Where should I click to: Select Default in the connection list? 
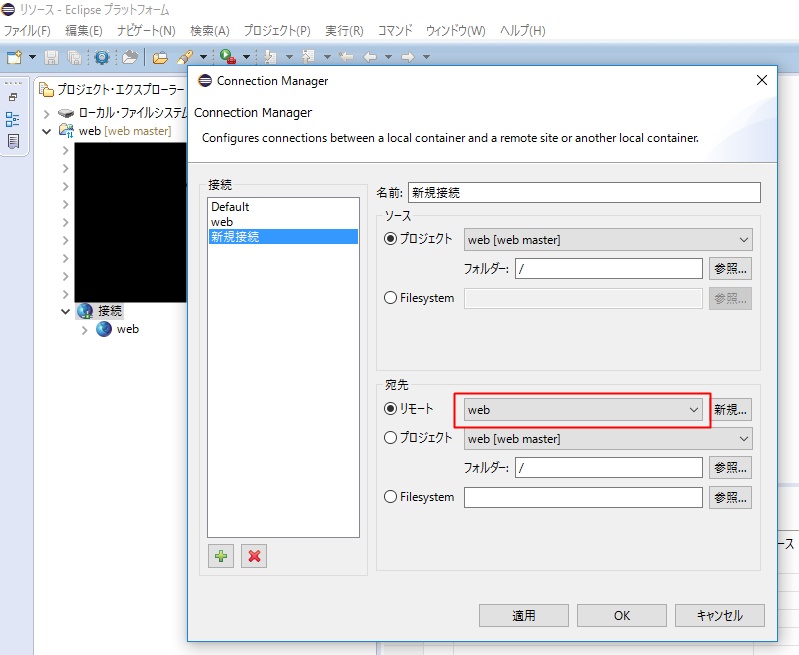click(230, 207)
